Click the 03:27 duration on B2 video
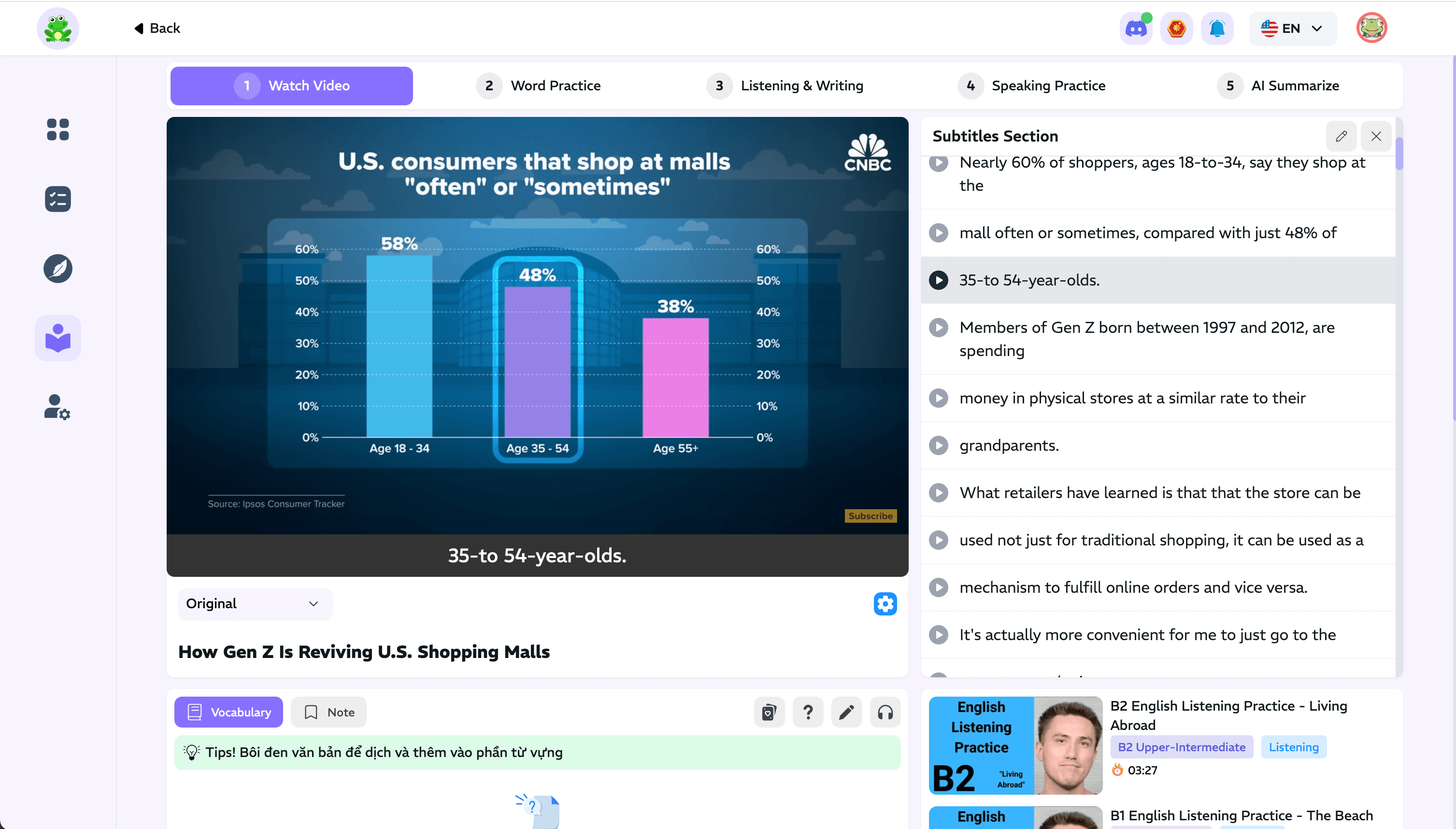The height and width of the screenshot is (829, 1456). [x=1142, y=771]
